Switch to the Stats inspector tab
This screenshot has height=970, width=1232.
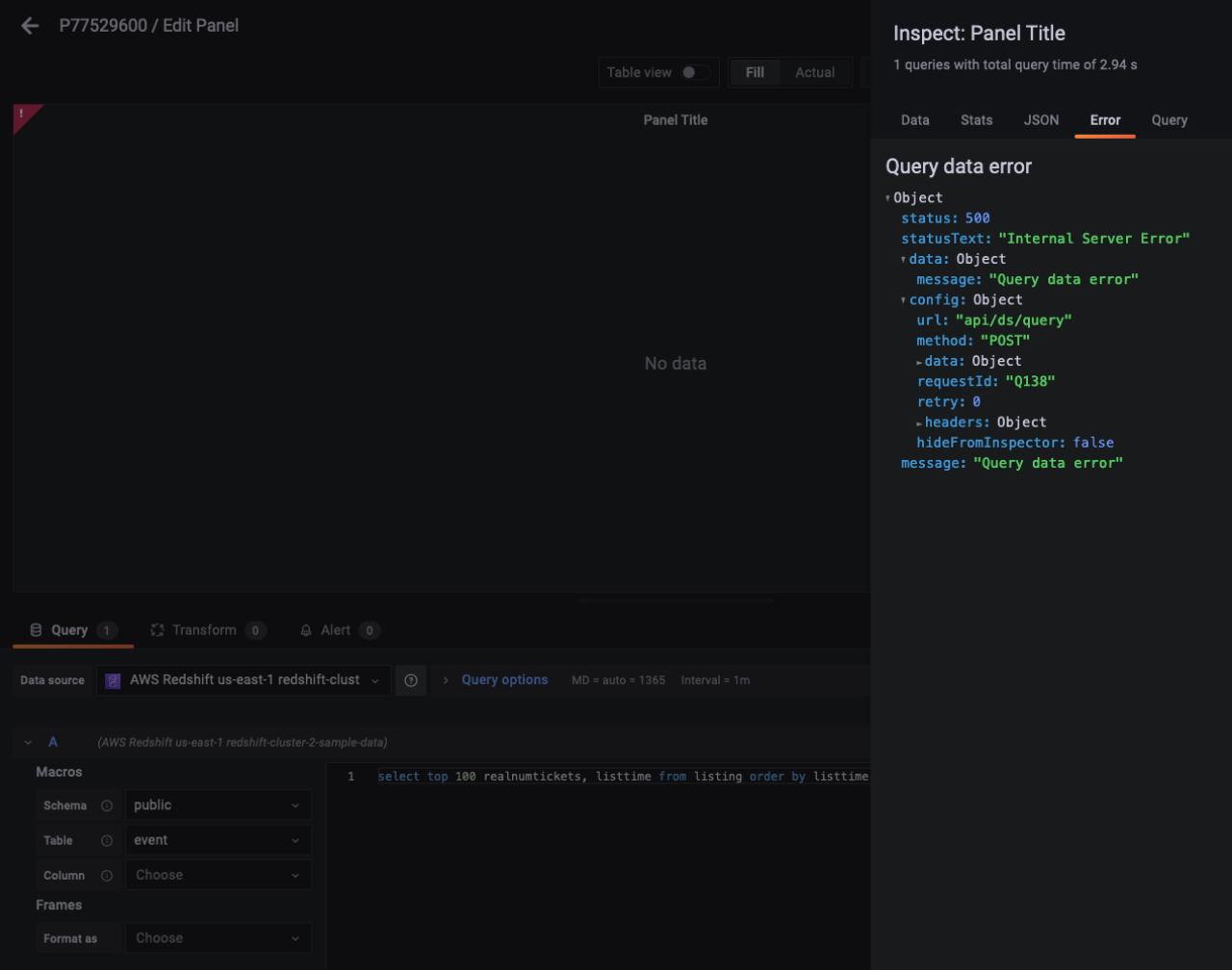click(976, 120)
